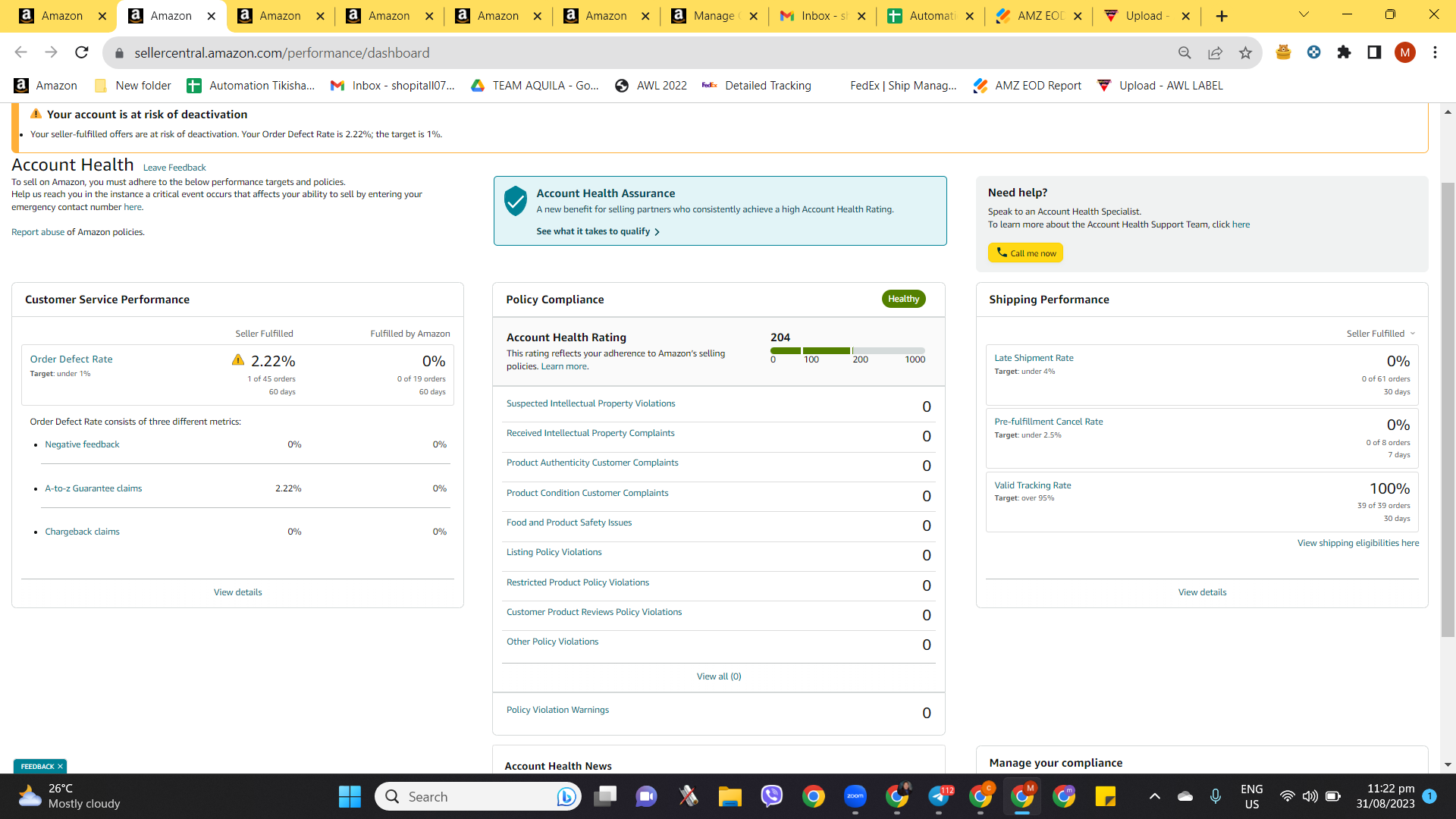Screen dimensions: 1456x819
Task: Open the Windows Start menu
Action: (x=350, y=796)
